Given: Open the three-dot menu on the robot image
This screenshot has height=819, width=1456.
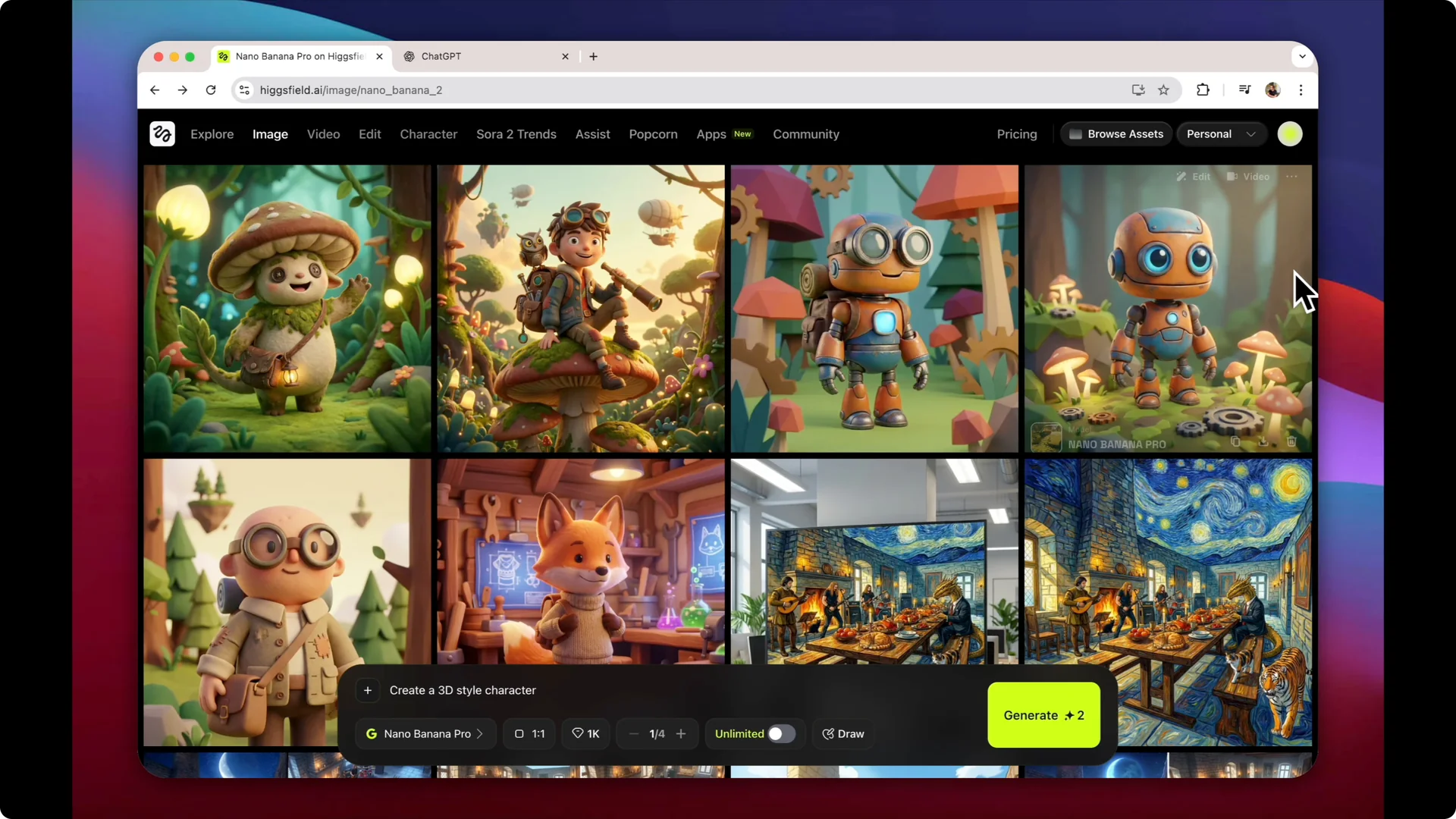Looking at the screenshot, I should (1291, 176).
